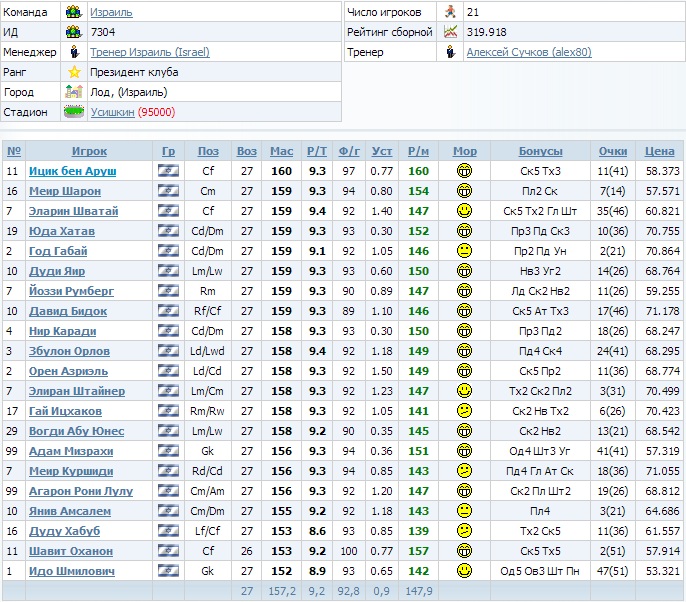Viewport: 686px width, 602px height.
Task: Open player Збулон Орлов
Action: pyautogui.click(x=69, y=351)
